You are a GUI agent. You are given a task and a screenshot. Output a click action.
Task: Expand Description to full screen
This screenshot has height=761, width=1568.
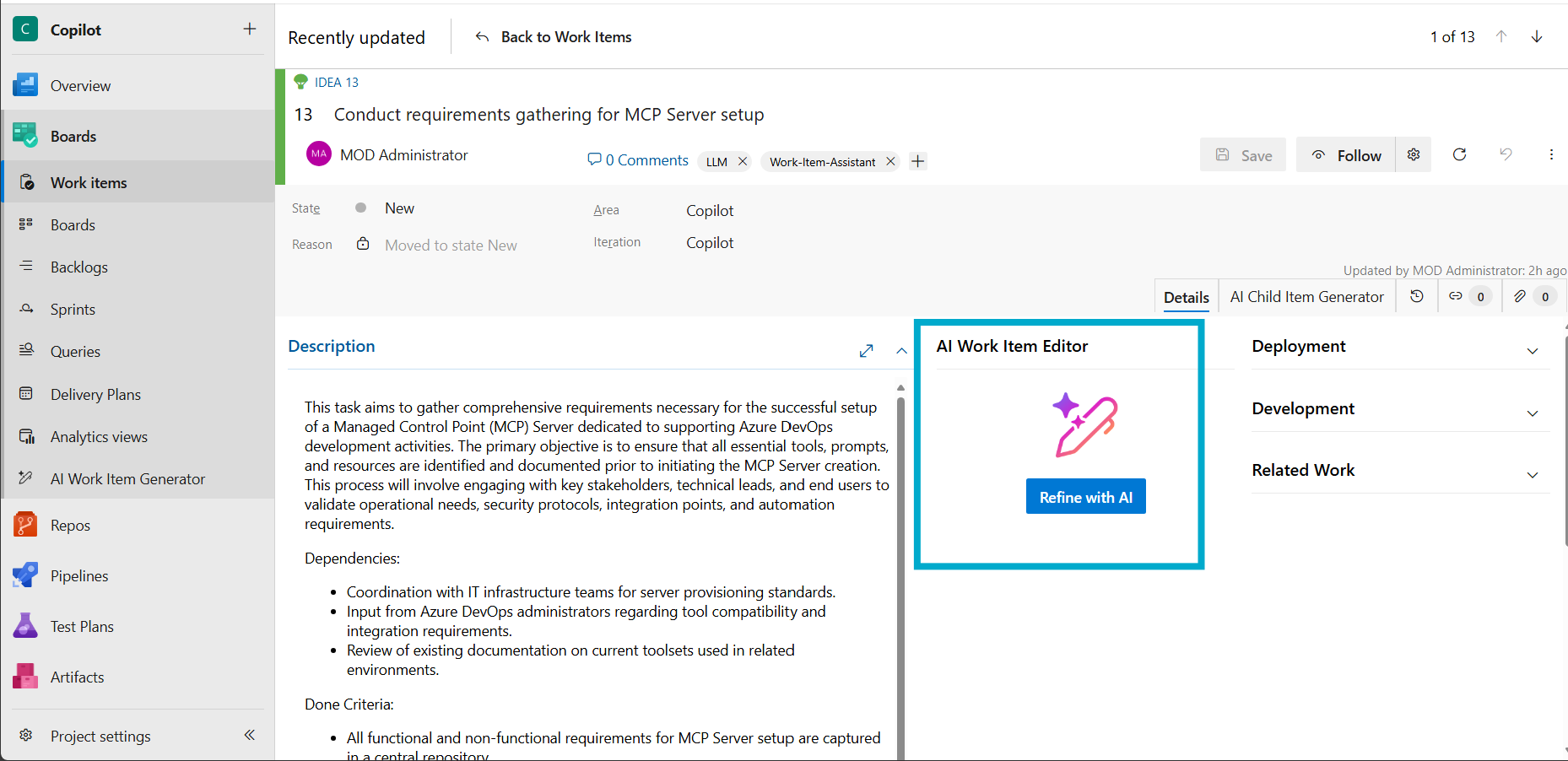point(866,351)
